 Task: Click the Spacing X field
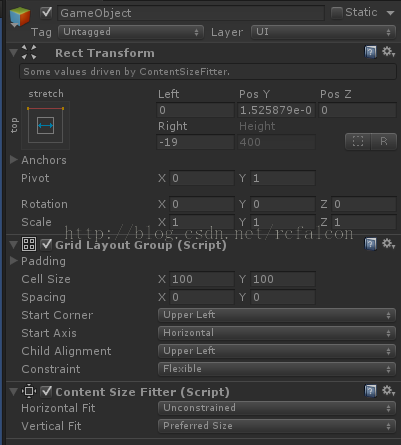click(202, 297)
